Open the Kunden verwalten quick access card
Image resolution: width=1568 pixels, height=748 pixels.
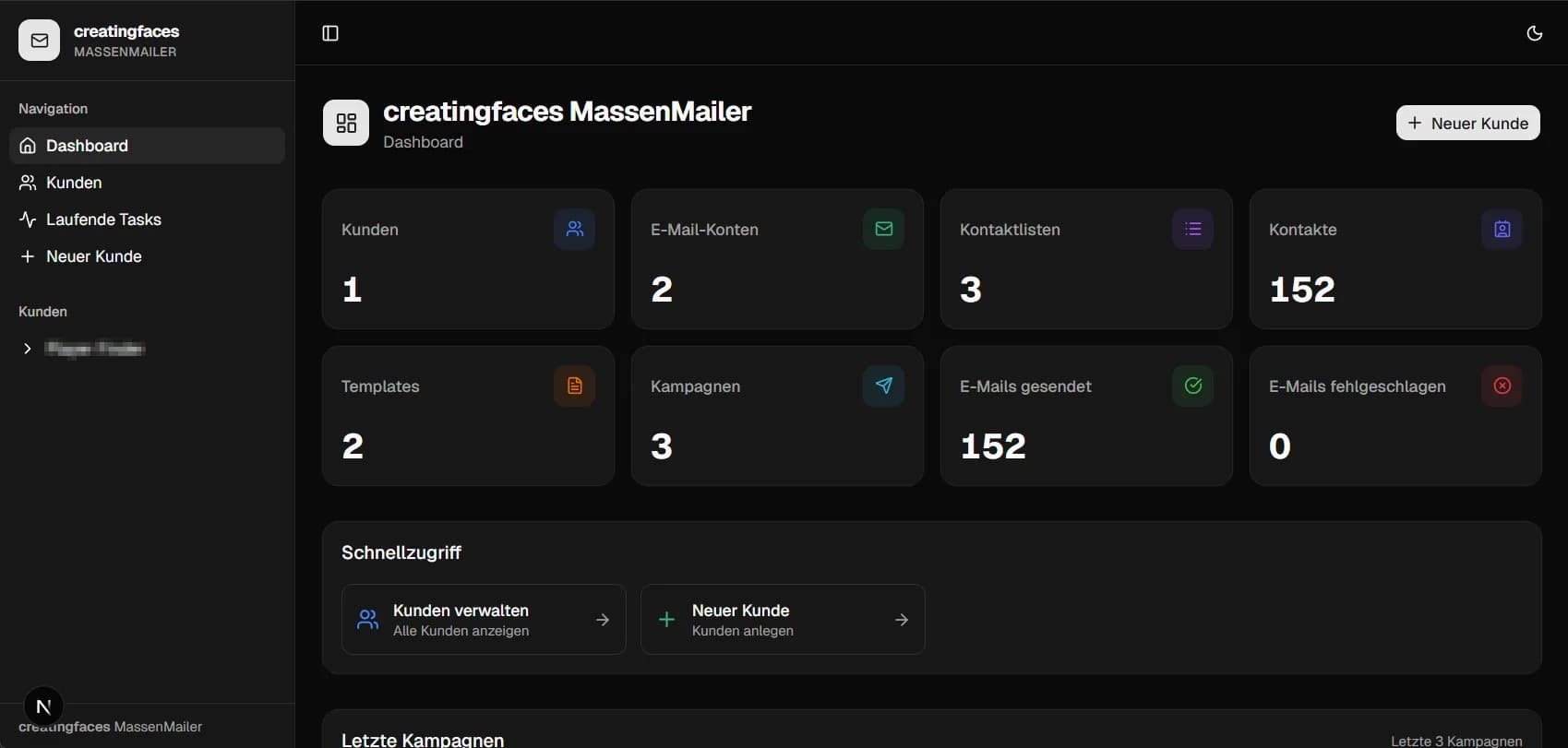pyautogui.click(x=484, y=619)
